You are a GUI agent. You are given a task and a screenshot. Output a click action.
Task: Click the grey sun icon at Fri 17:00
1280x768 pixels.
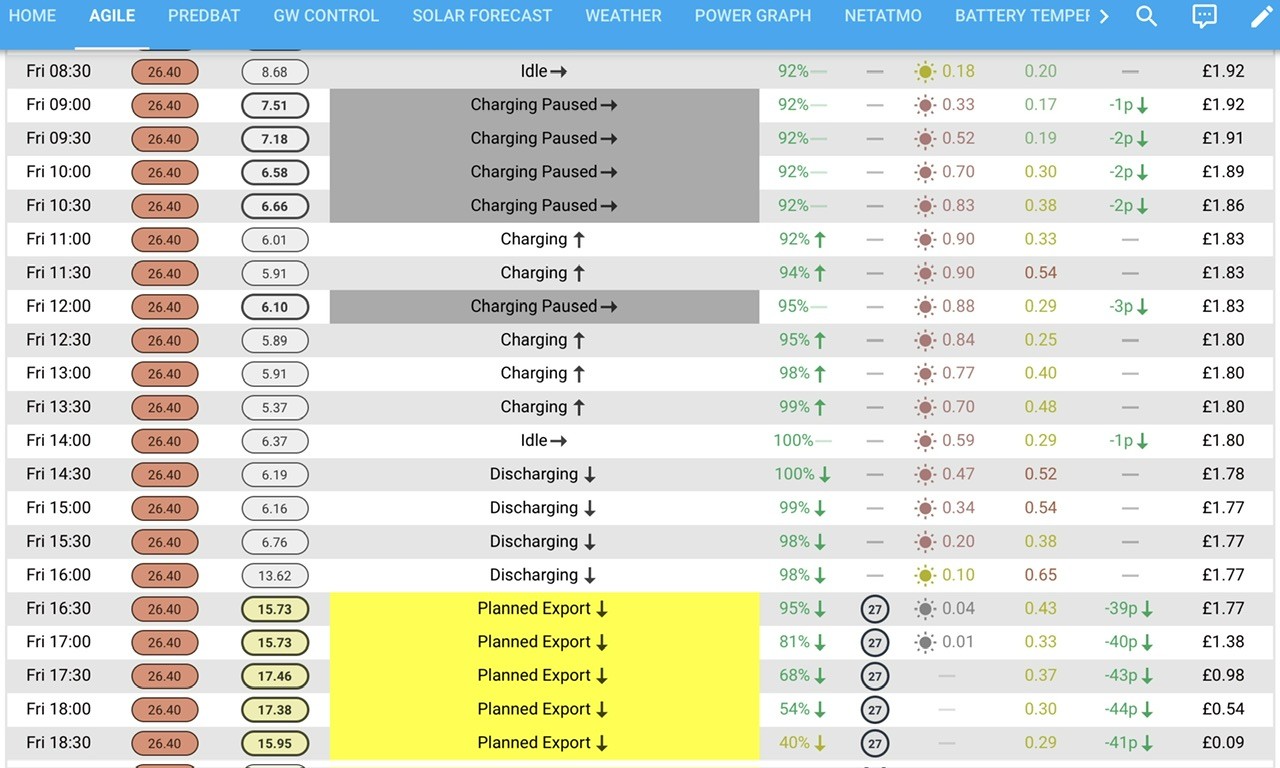(925, 642)
